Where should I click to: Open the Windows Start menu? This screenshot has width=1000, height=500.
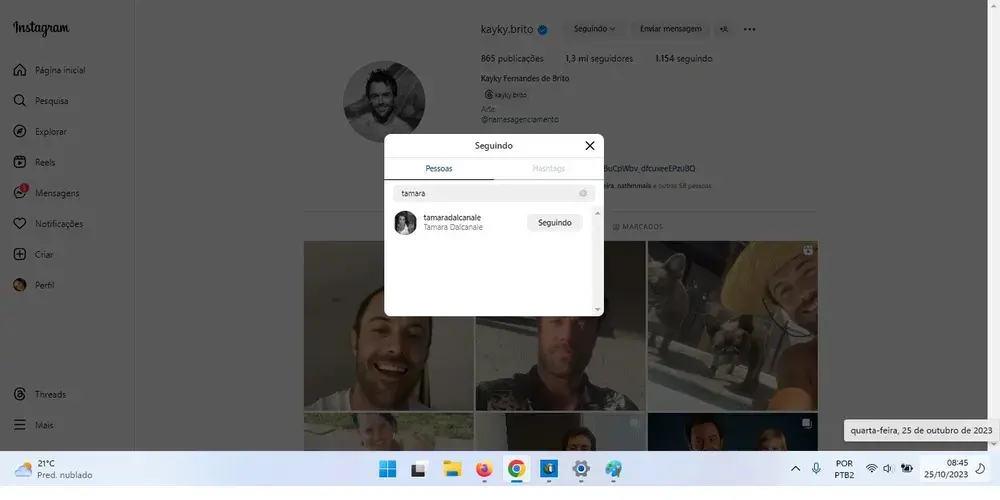387,469
